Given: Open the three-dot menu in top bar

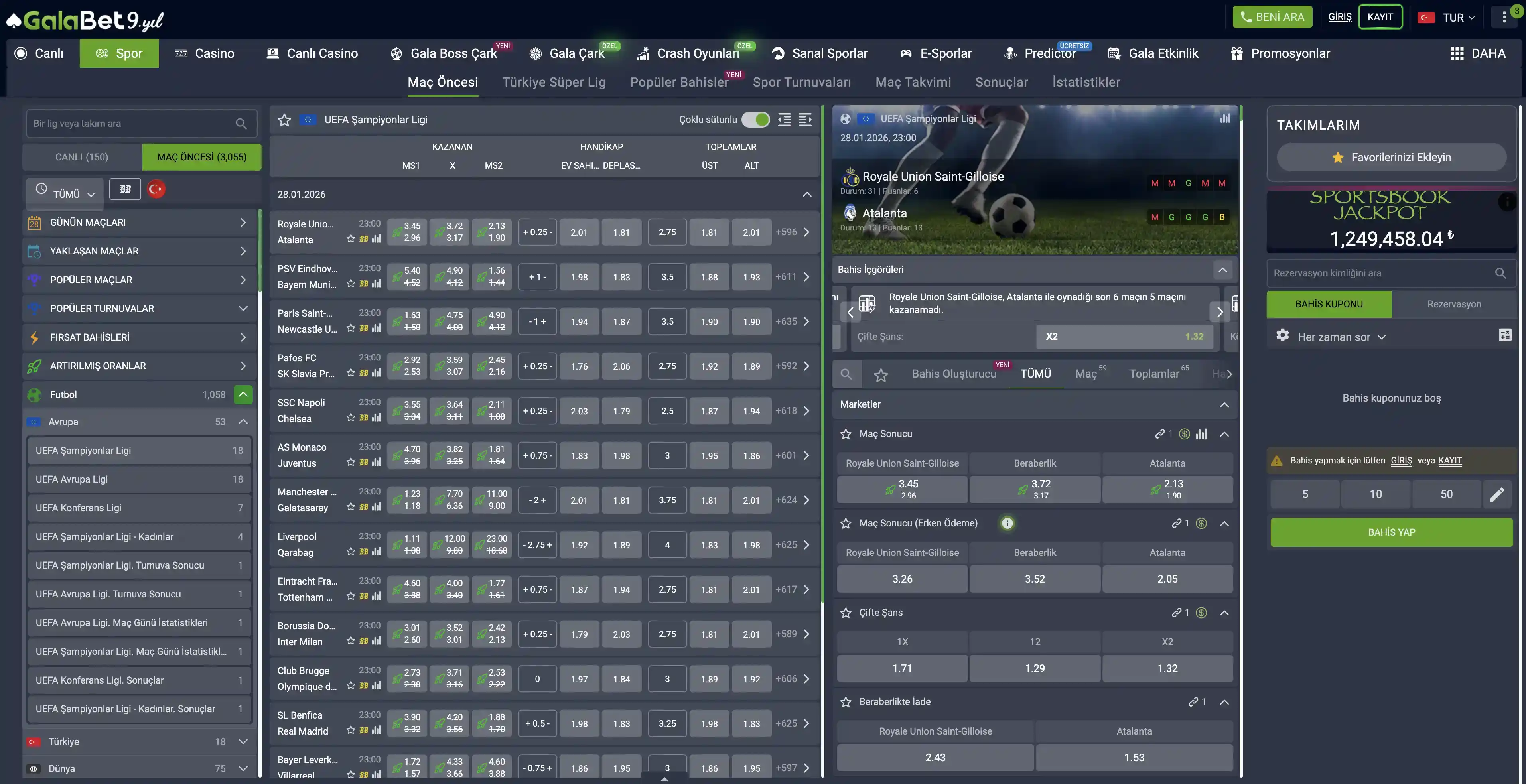Looking at the screenshot, I should (1504, 17).
